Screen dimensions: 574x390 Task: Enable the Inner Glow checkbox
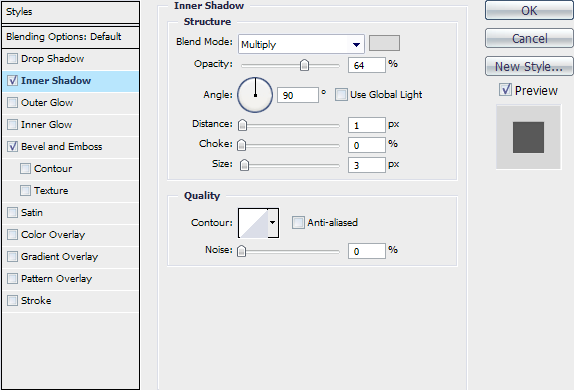(x=12, y=125)
